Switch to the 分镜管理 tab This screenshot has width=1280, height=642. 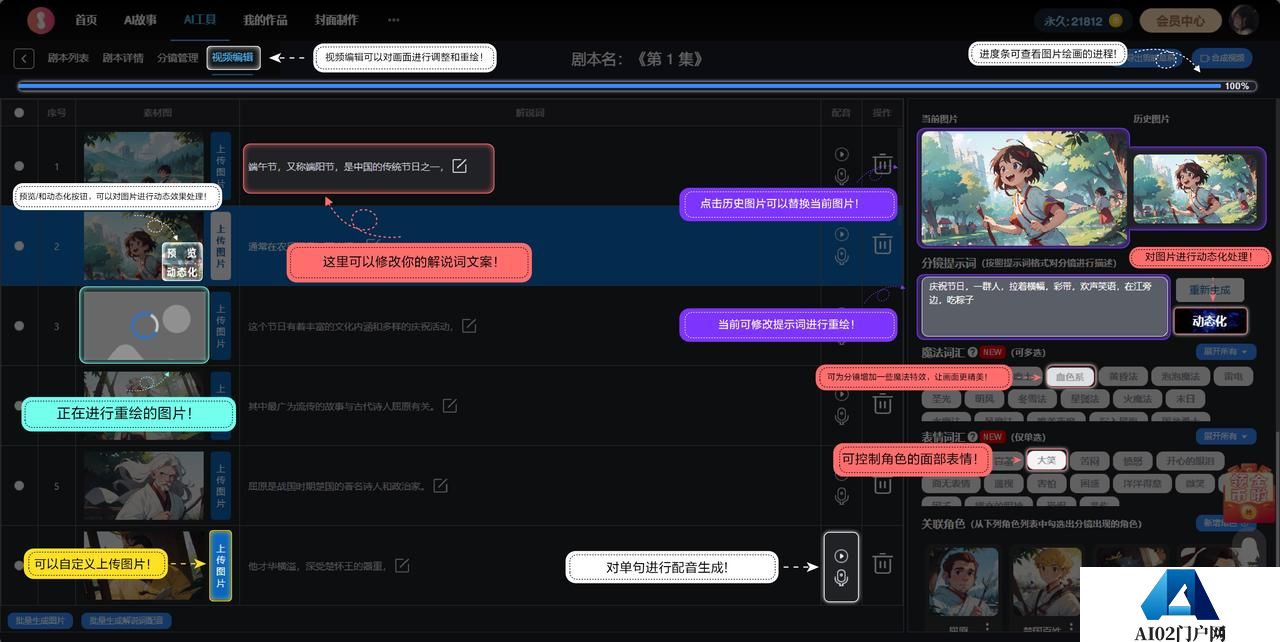click(x=177, y=58)
